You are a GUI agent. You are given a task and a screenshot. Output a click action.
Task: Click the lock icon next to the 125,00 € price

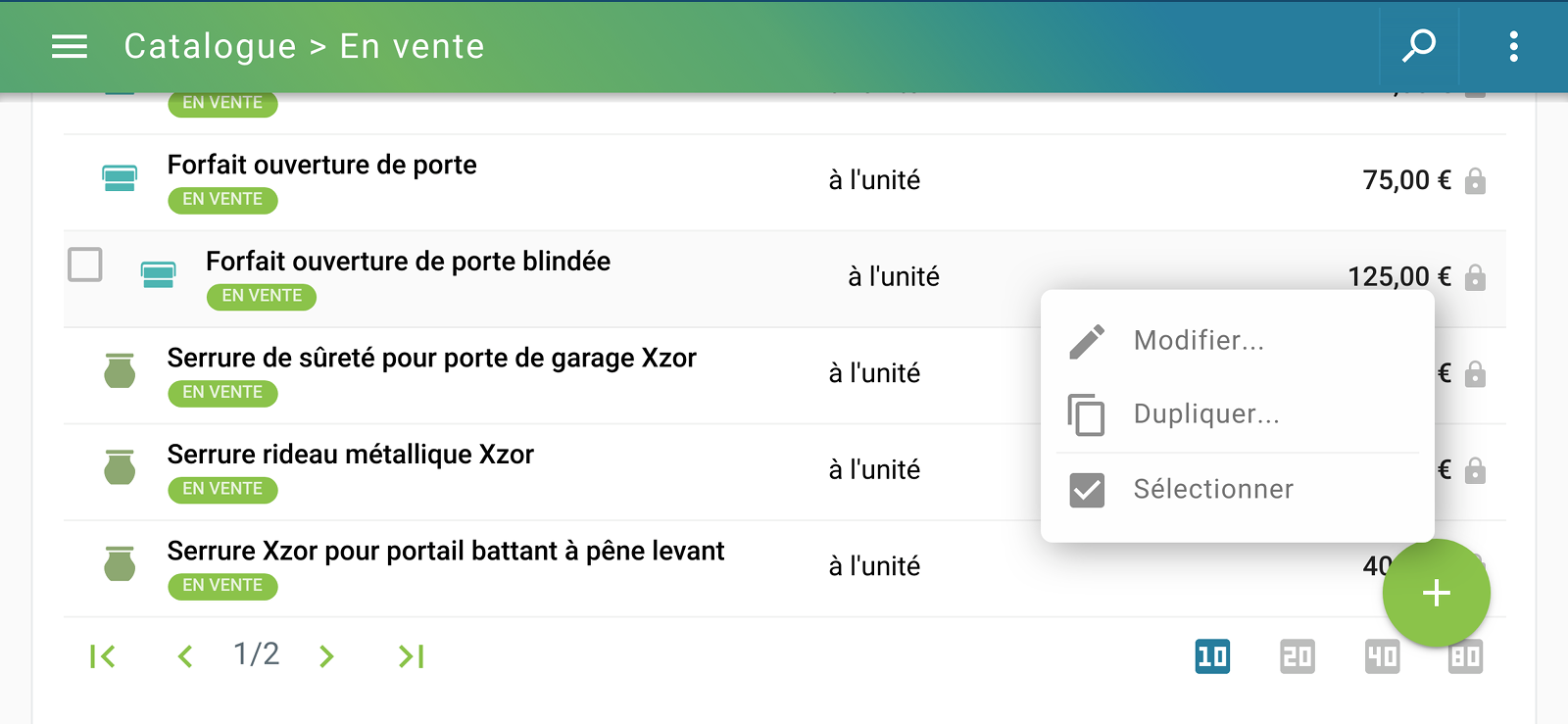point(1478,277)
